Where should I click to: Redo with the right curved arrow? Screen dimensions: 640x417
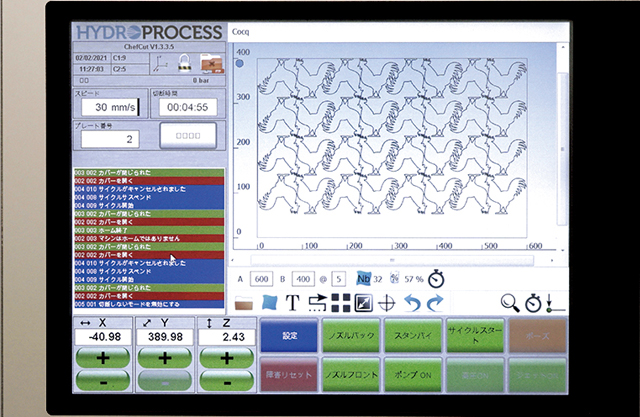point(434,302)
